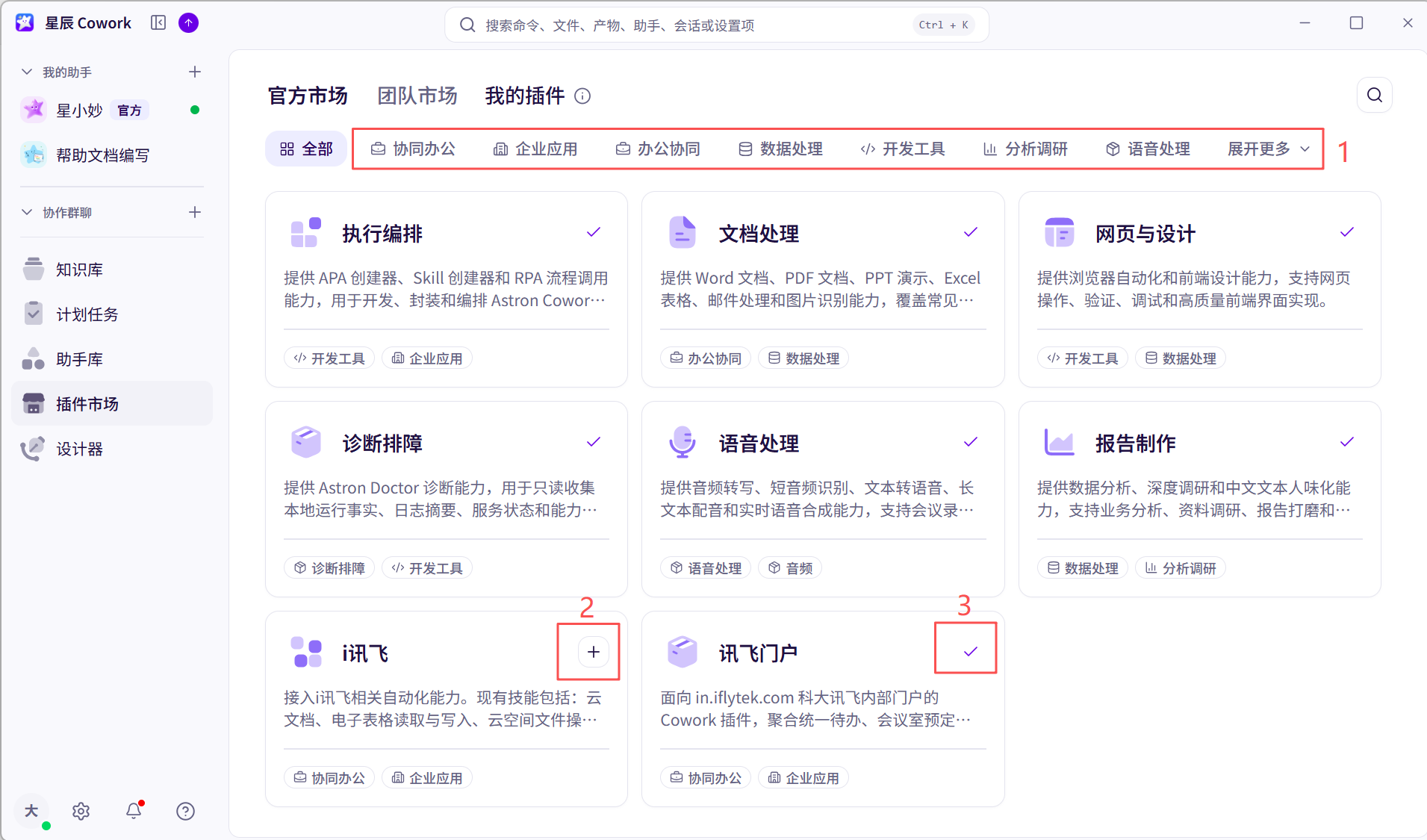Open the 帮助文档编写 assistant
The image size is (1427, 840).
(112, 155)
